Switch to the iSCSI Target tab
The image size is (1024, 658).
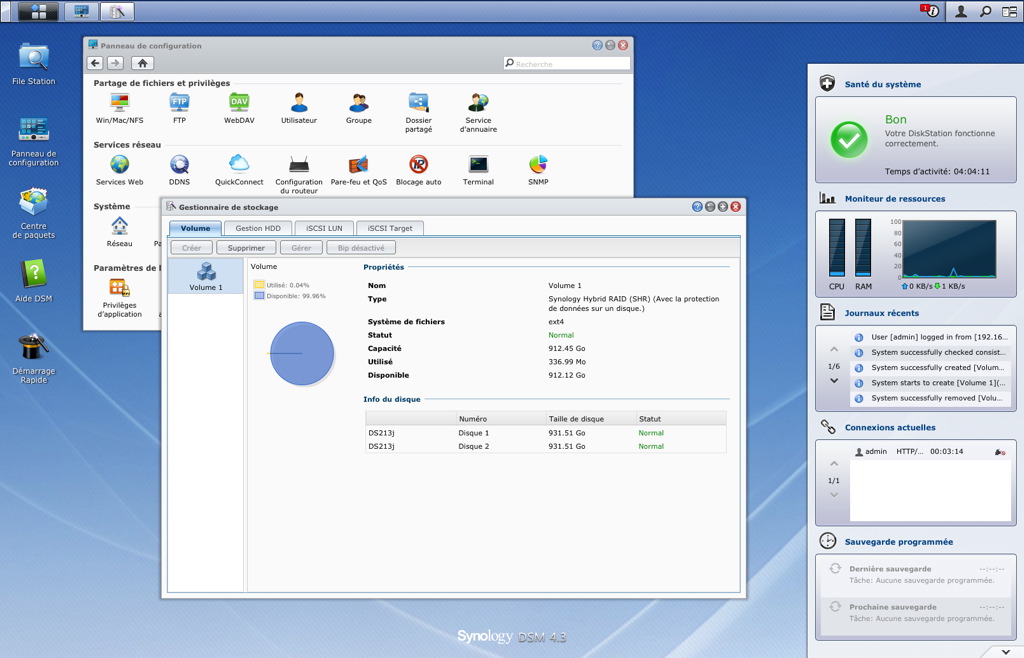point(390,228)
